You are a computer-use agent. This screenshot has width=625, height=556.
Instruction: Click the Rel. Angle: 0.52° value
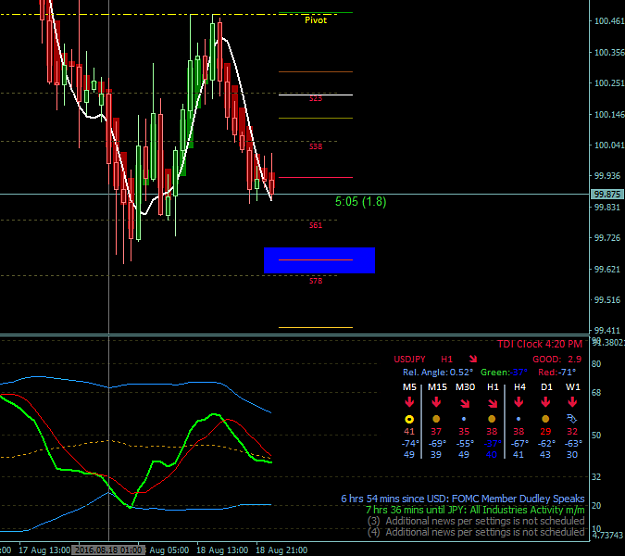coord(438,372)
